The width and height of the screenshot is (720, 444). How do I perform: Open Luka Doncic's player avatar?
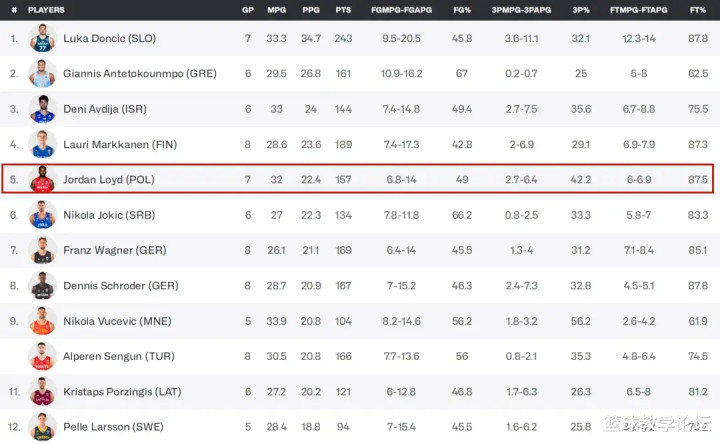(42, 38)
